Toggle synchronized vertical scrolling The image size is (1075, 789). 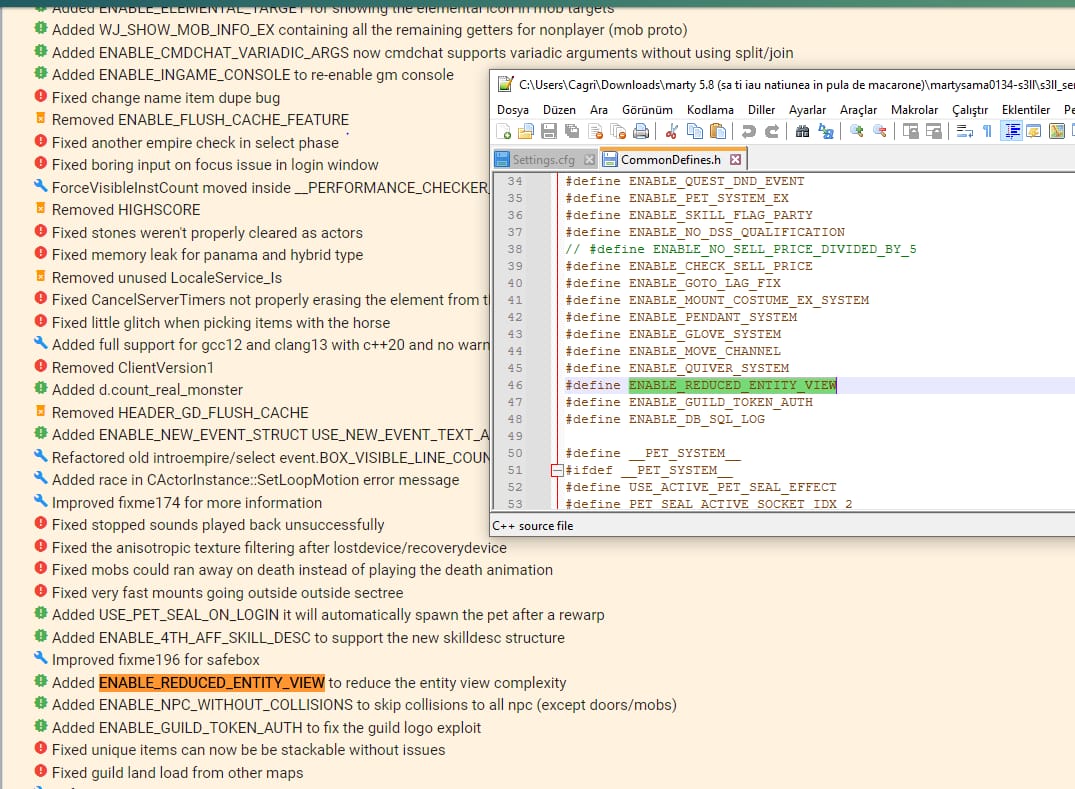[910, 131]
